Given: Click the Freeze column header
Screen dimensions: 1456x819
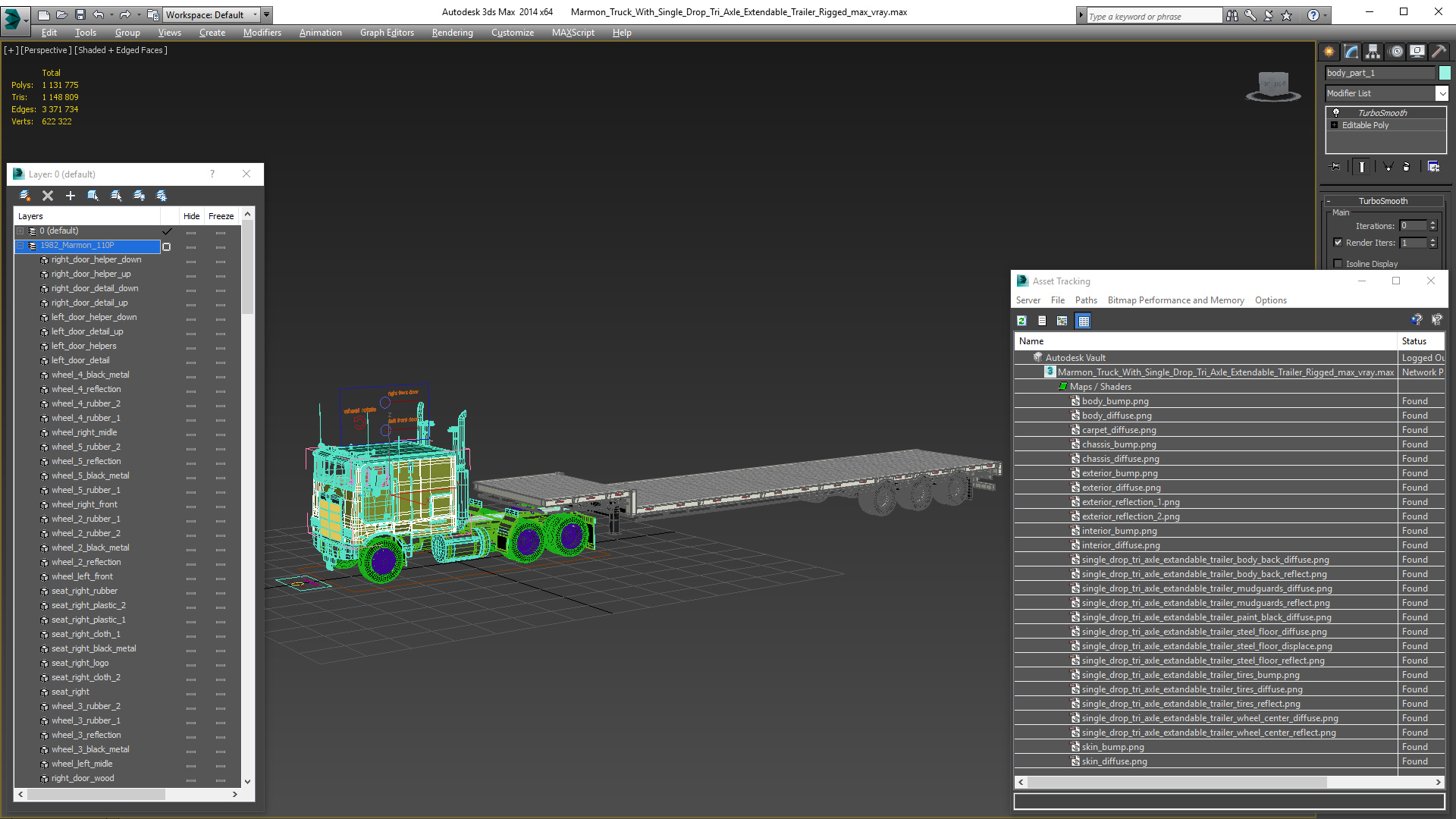Looking at the screenshot, I should pos(221,216).
